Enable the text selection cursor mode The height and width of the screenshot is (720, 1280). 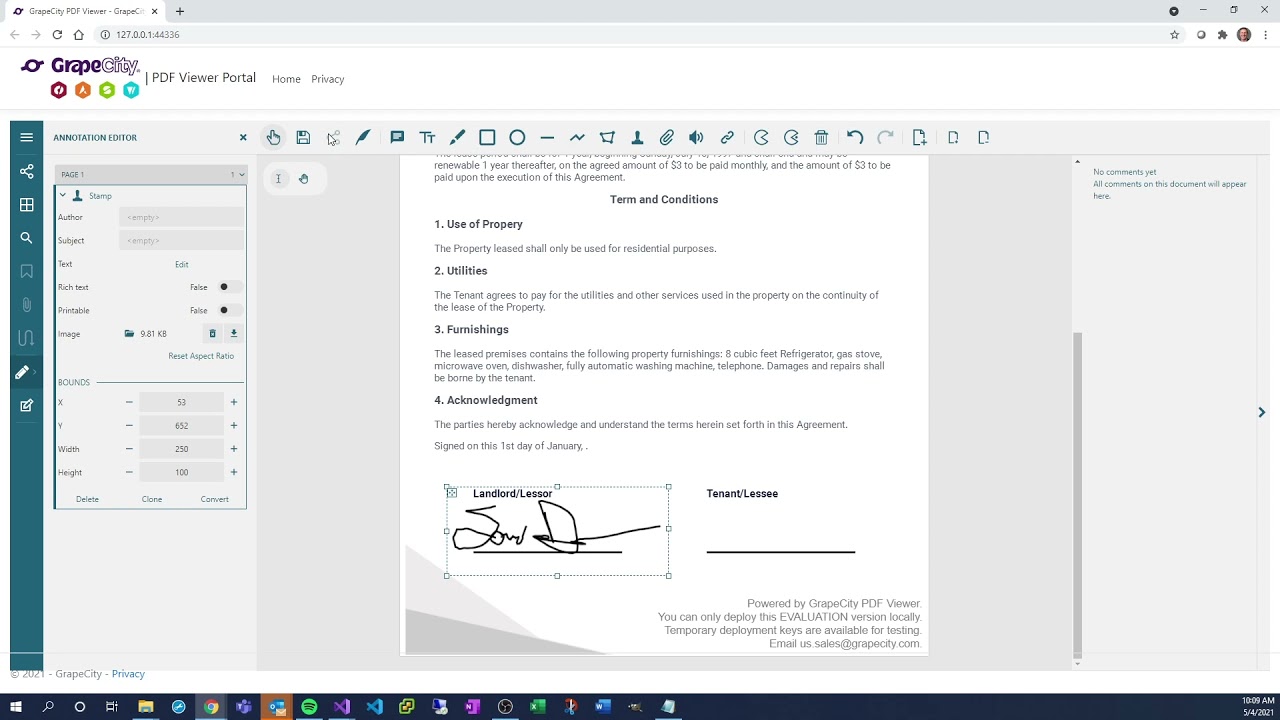tap(278, 178)
